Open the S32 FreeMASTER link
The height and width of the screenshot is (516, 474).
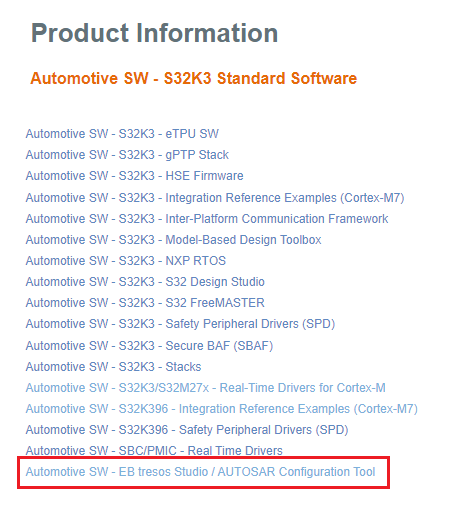145,303
